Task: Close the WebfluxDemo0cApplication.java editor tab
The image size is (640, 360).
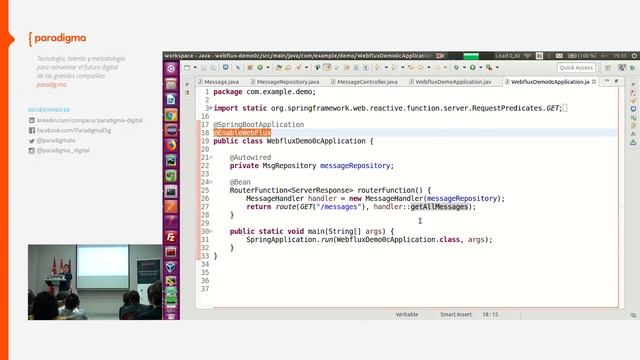Action: (x=594, y=82)
